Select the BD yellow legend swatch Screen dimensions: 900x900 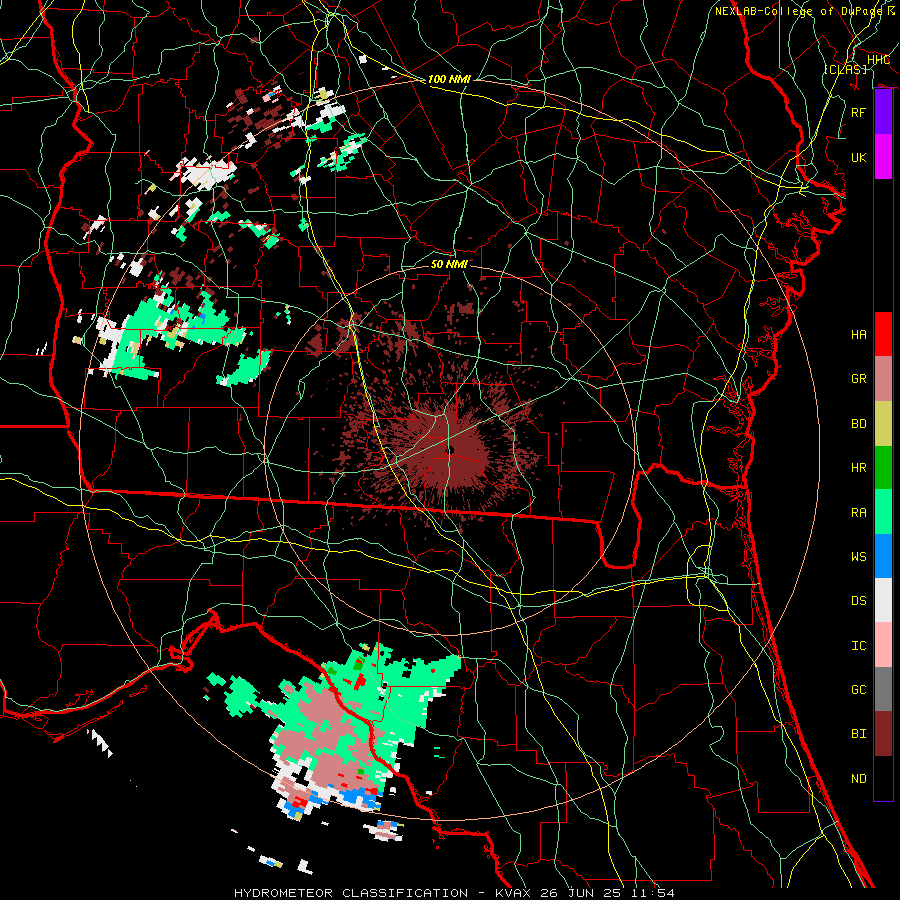click(x=883, y=424)
